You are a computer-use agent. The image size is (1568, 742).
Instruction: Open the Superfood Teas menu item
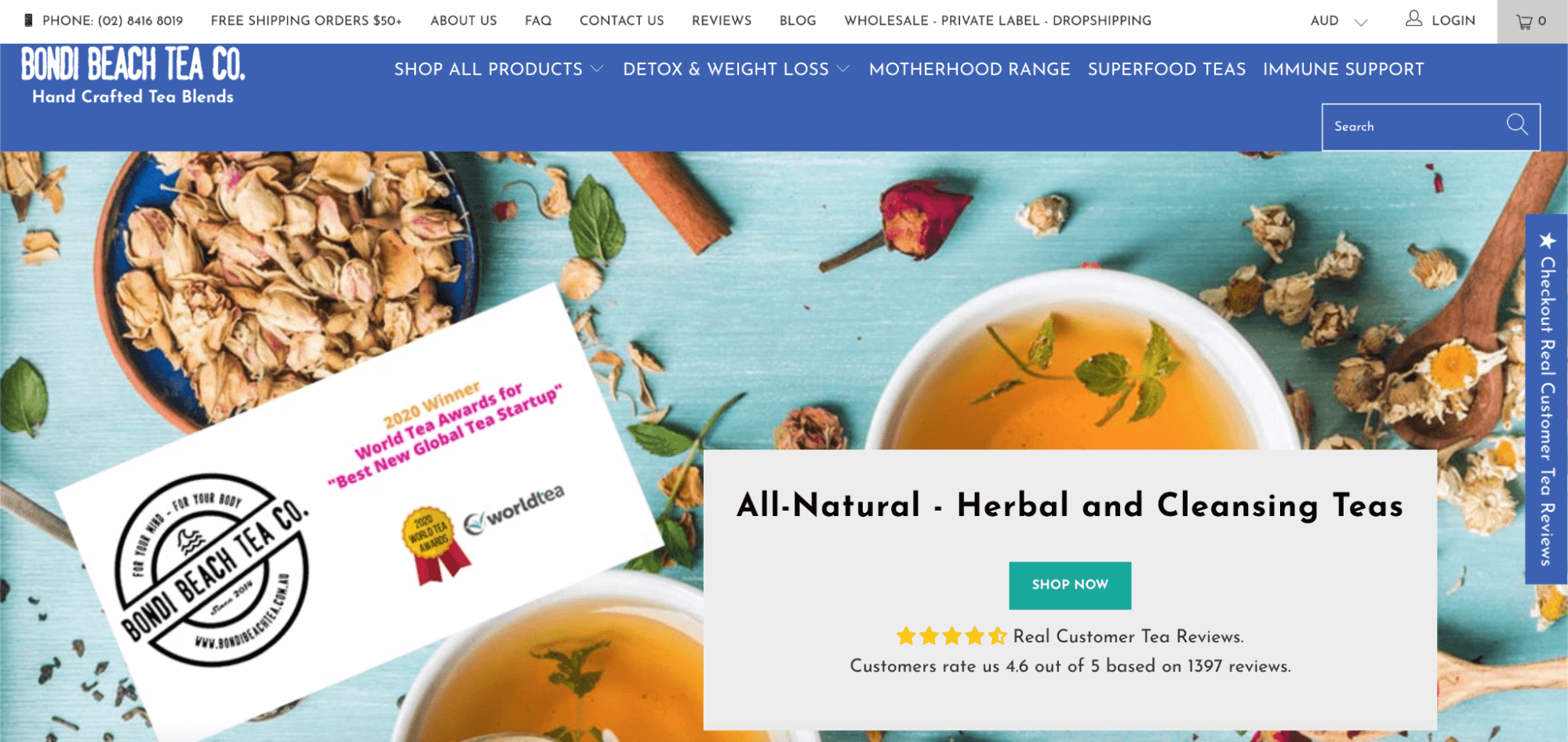(x=1166, y=69)
